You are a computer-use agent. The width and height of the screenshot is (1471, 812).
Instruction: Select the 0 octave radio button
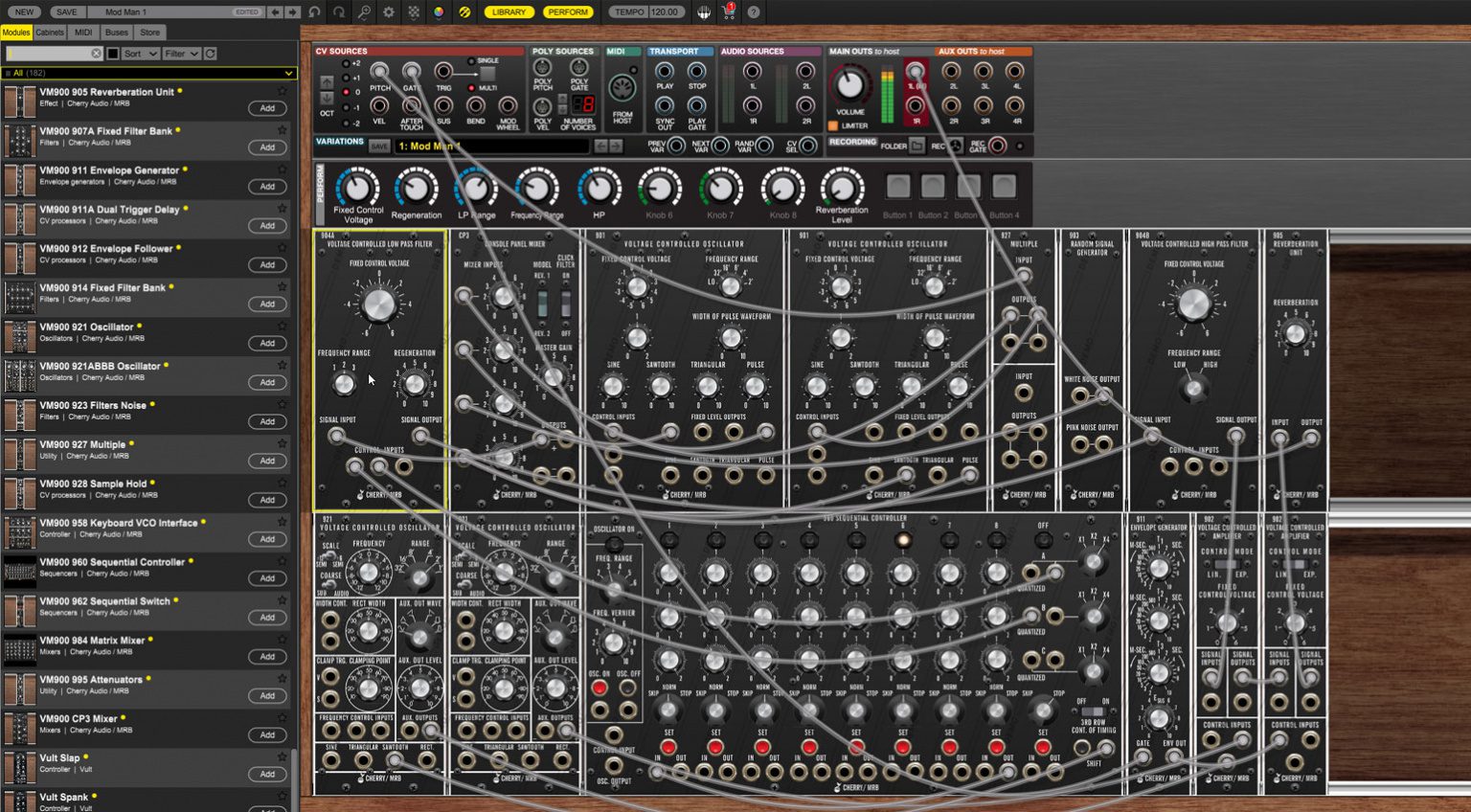tap(346, 92)
